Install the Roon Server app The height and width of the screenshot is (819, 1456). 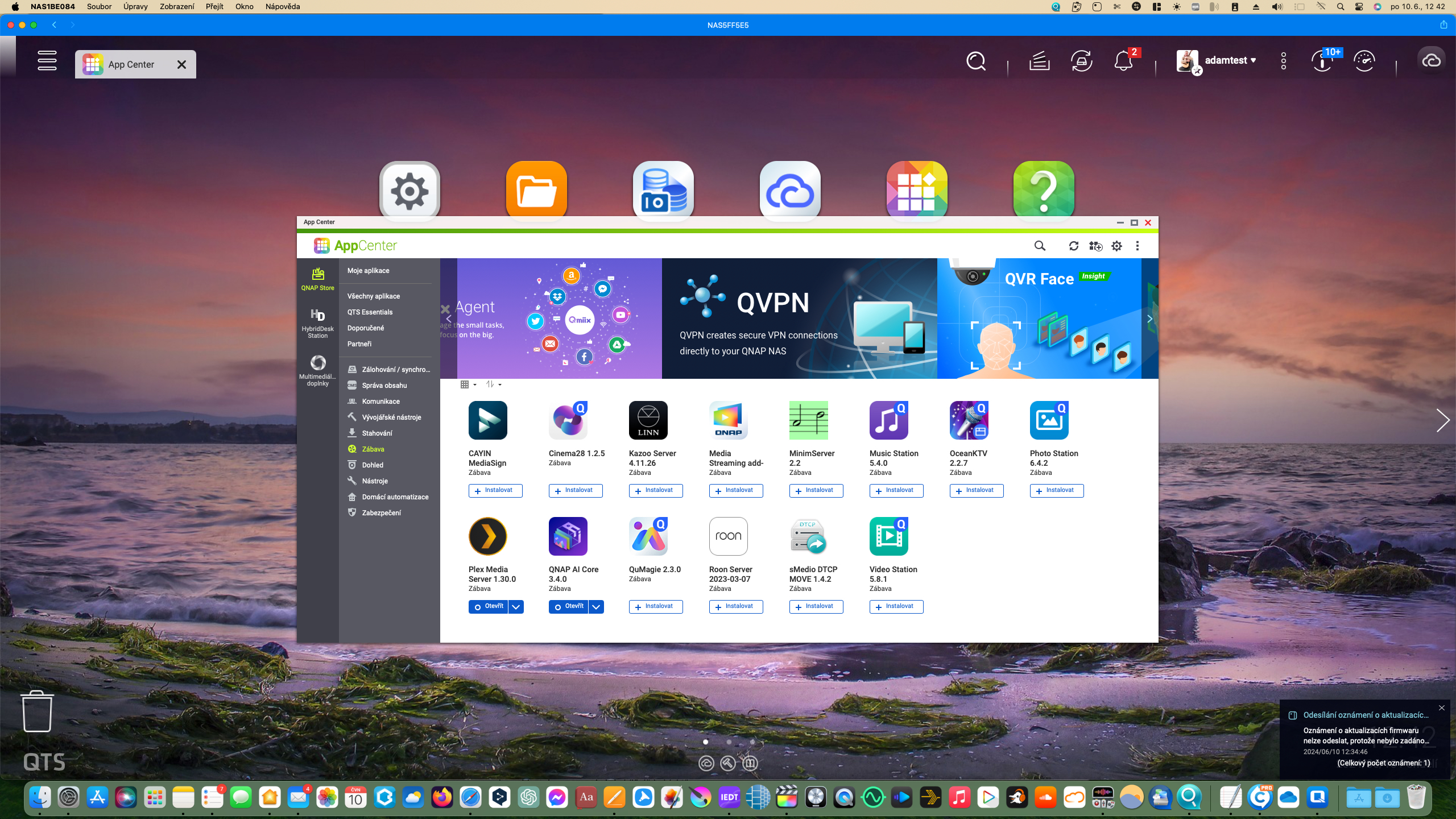735,606
